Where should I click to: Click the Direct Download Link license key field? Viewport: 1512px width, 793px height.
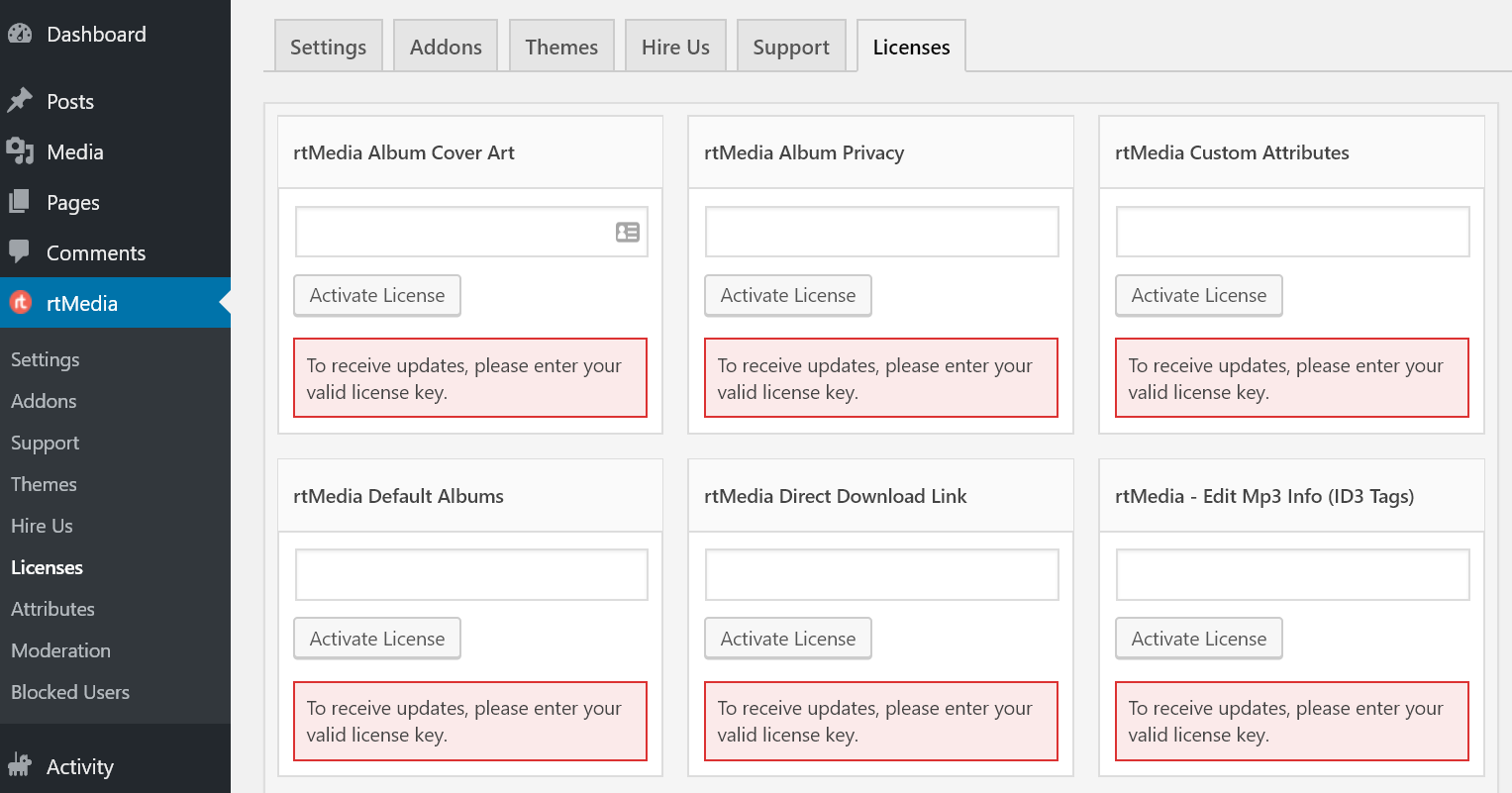click(x=880, y=574)
